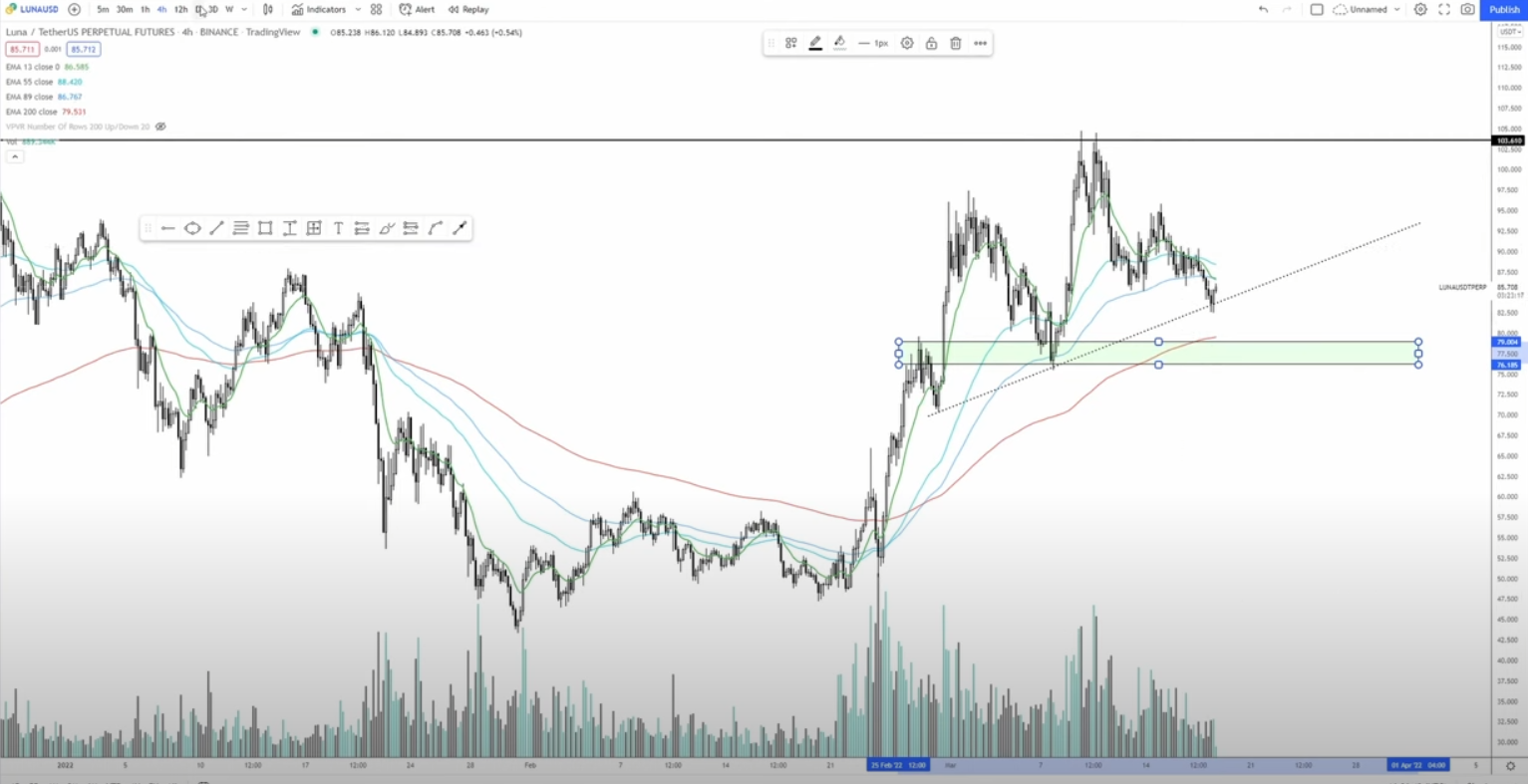Open the chart layout square selector

(x=1317, y=9)
